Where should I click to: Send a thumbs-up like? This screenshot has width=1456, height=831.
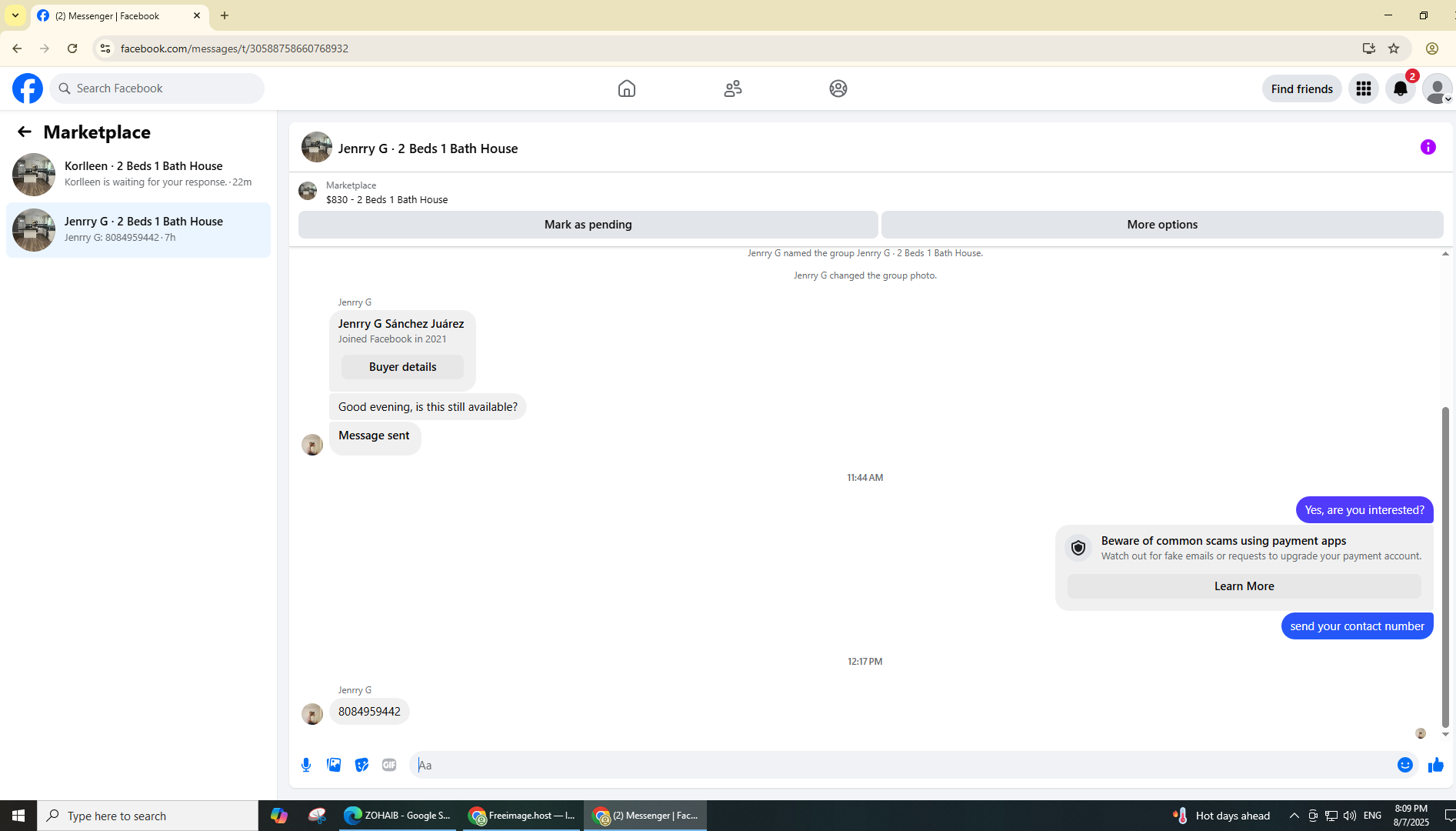tap(1436, 765)
